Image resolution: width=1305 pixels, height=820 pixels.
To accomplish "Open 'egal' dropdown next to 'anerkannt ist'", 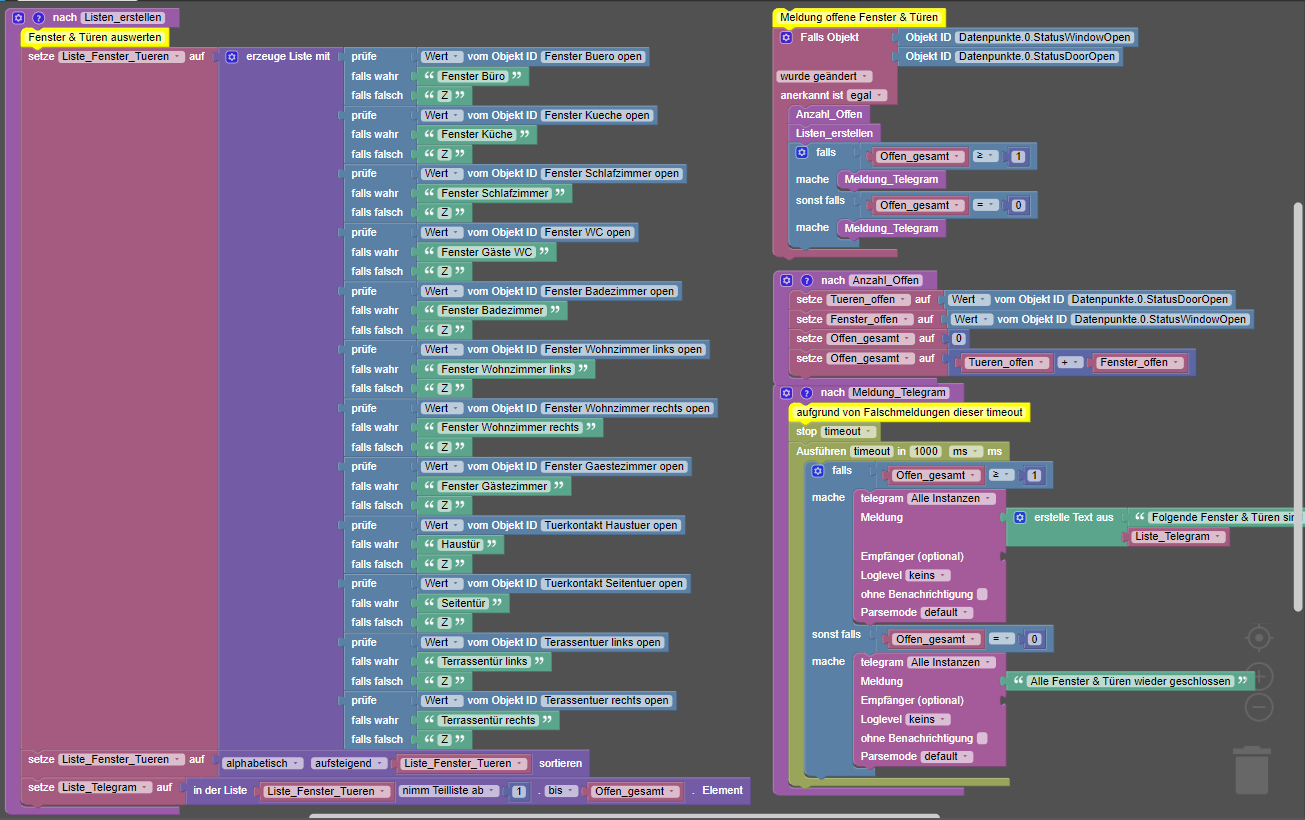I will pos(866,95).
